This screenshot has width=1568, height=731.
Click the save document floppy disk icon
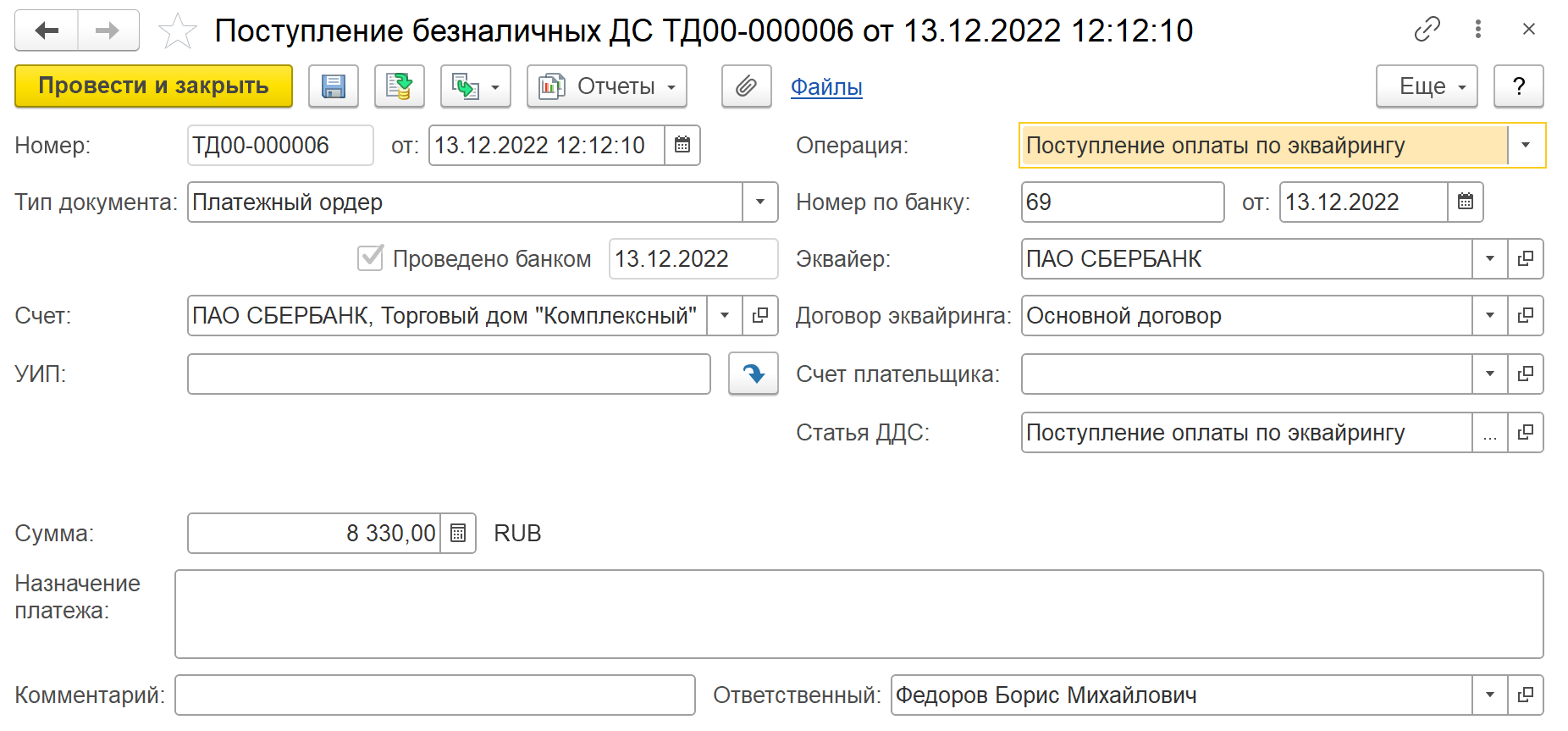pyautogui.click(x=334, y=86)
